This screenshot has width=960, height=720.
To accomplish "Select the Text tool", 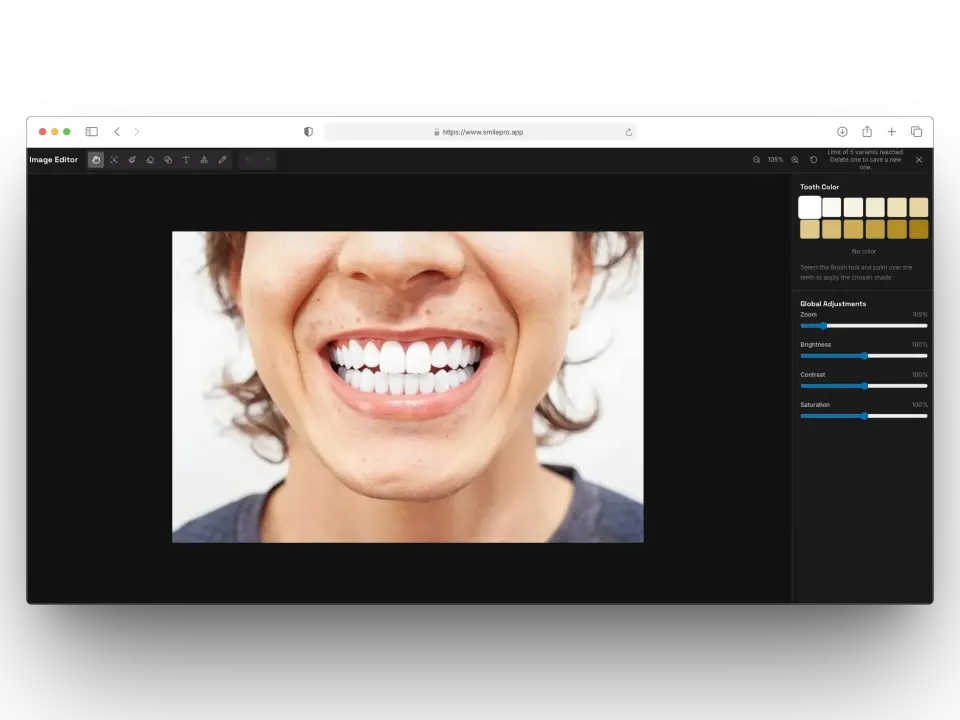I will click(186, 160).
